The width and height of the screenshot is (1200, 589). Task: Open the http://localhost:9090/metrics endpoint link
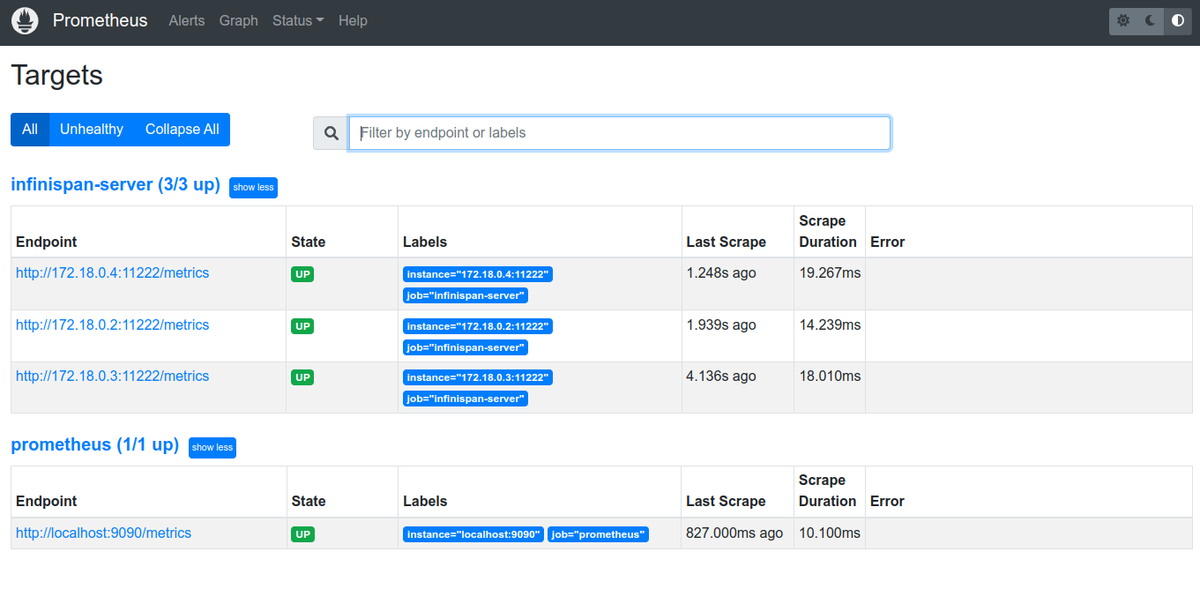click(x=103, y=533)
